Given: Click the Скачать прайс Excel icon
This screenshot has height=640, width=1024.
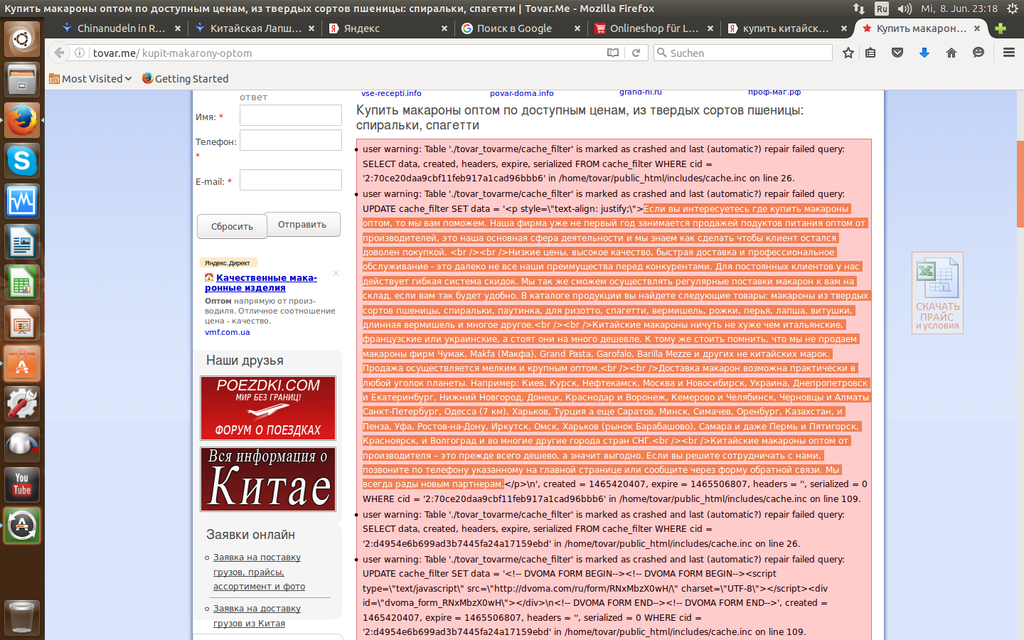Looking at the screenshot, I should (937, 293).
